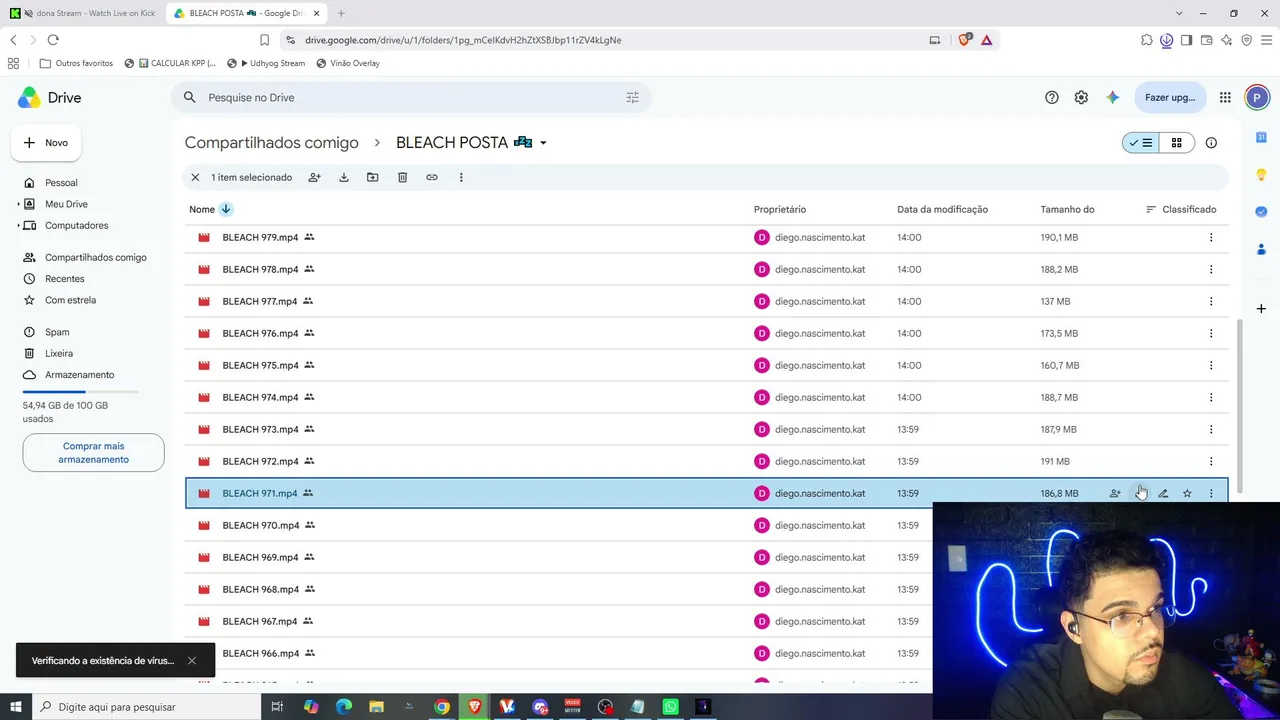Launch the Gemini sparkle assistant
Viewport: 1280px width, 720px height.
coord(1112,98)
